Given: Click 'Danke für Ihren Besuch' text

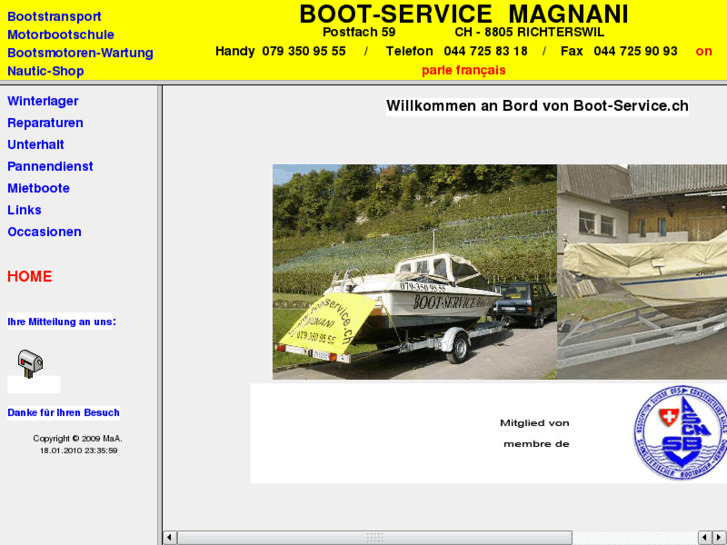Looking at the screenshot, I should click(64, 413).
